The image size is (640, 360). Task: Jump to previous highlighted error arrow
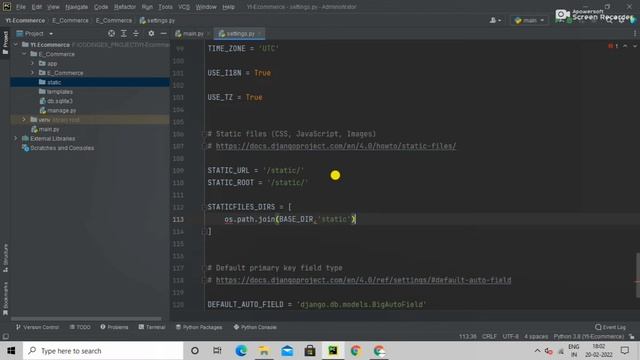click(625, 46)
